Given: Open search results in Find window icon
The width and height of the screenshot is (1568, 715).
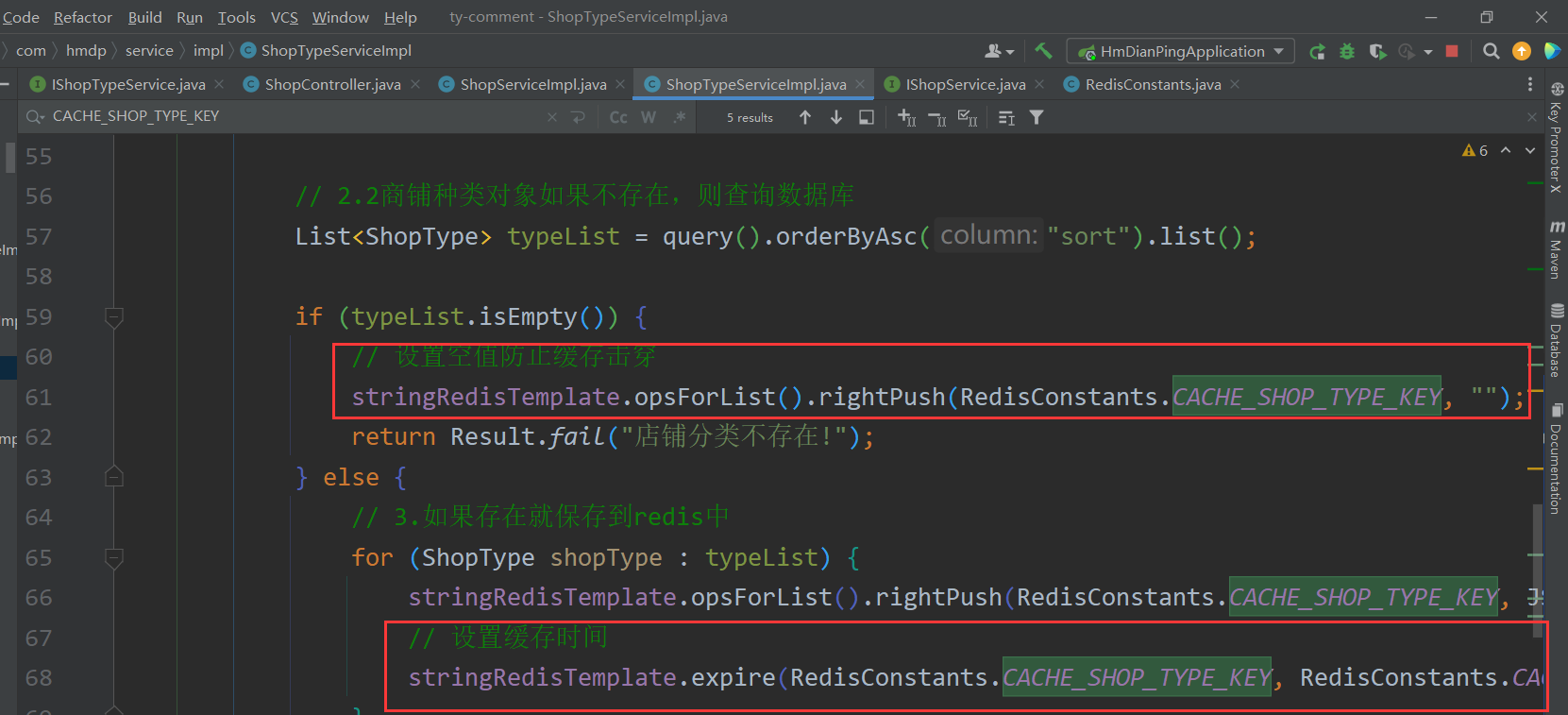Looking at the screenshot, I should [x=1007, y=117].
